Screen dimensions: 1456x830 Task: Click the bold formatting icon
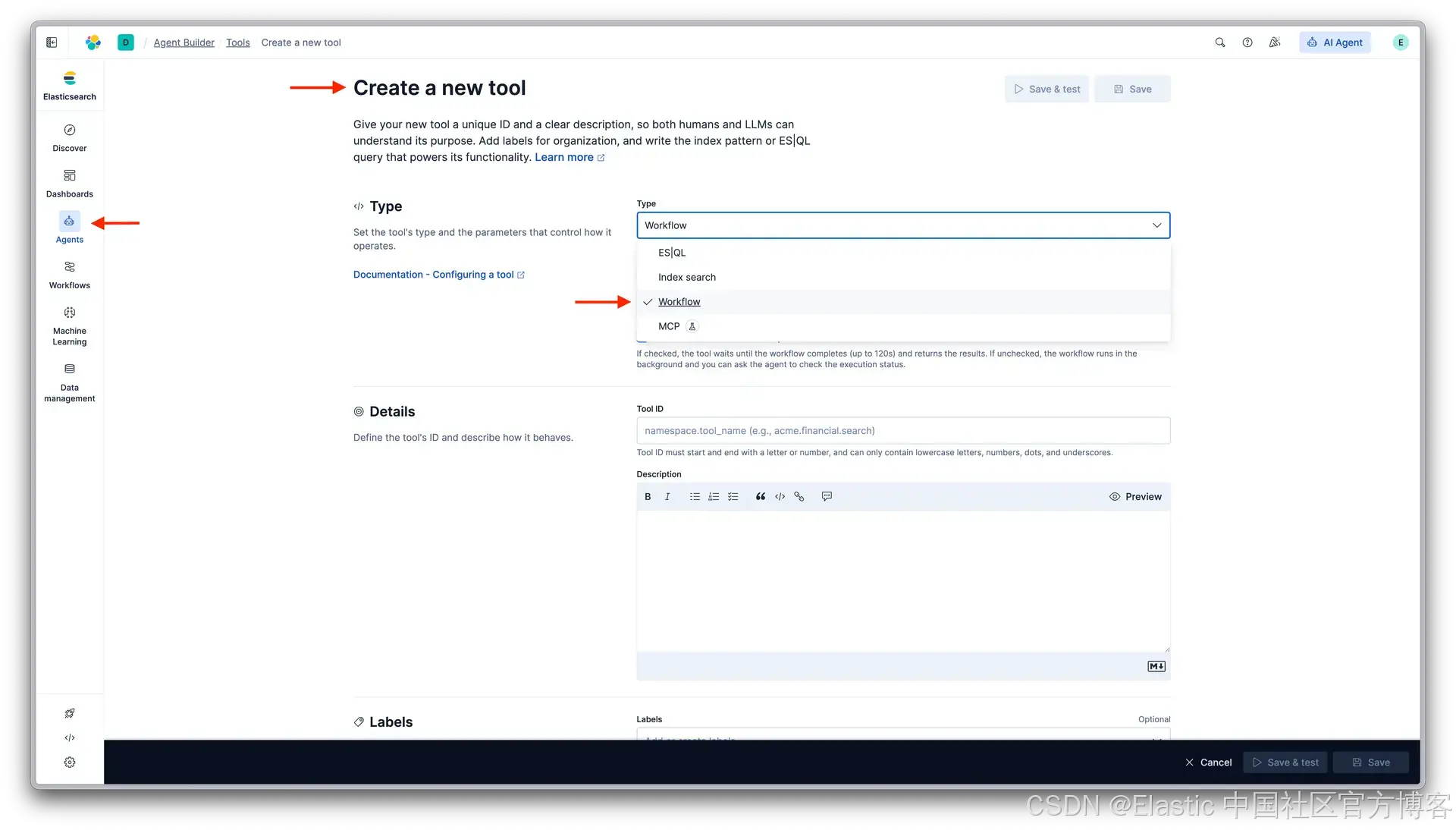[x=648, y=497]
